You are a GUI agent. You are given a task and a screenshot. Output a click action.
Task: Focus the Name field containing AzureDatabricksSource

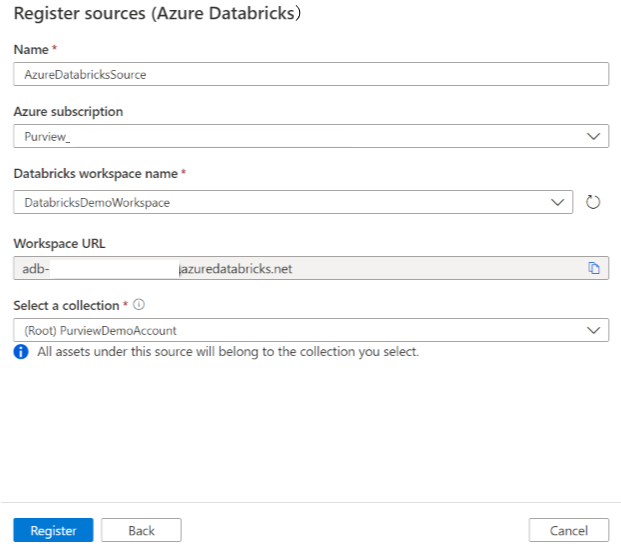(x=310, y=74)
